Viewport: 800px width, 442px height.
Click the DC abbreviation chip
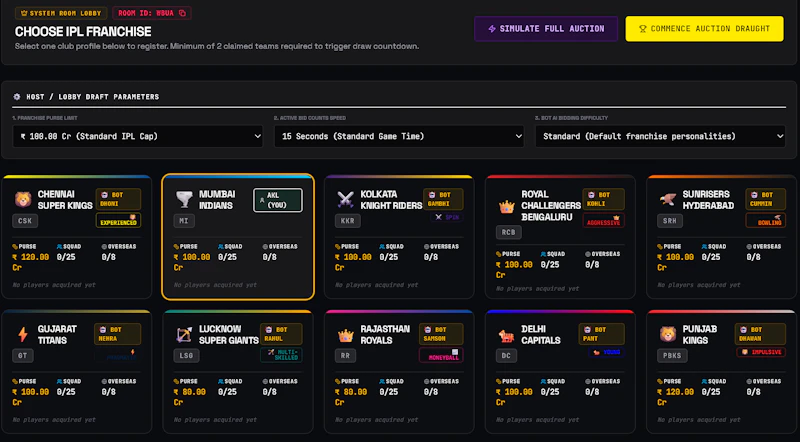pos(506,355)
